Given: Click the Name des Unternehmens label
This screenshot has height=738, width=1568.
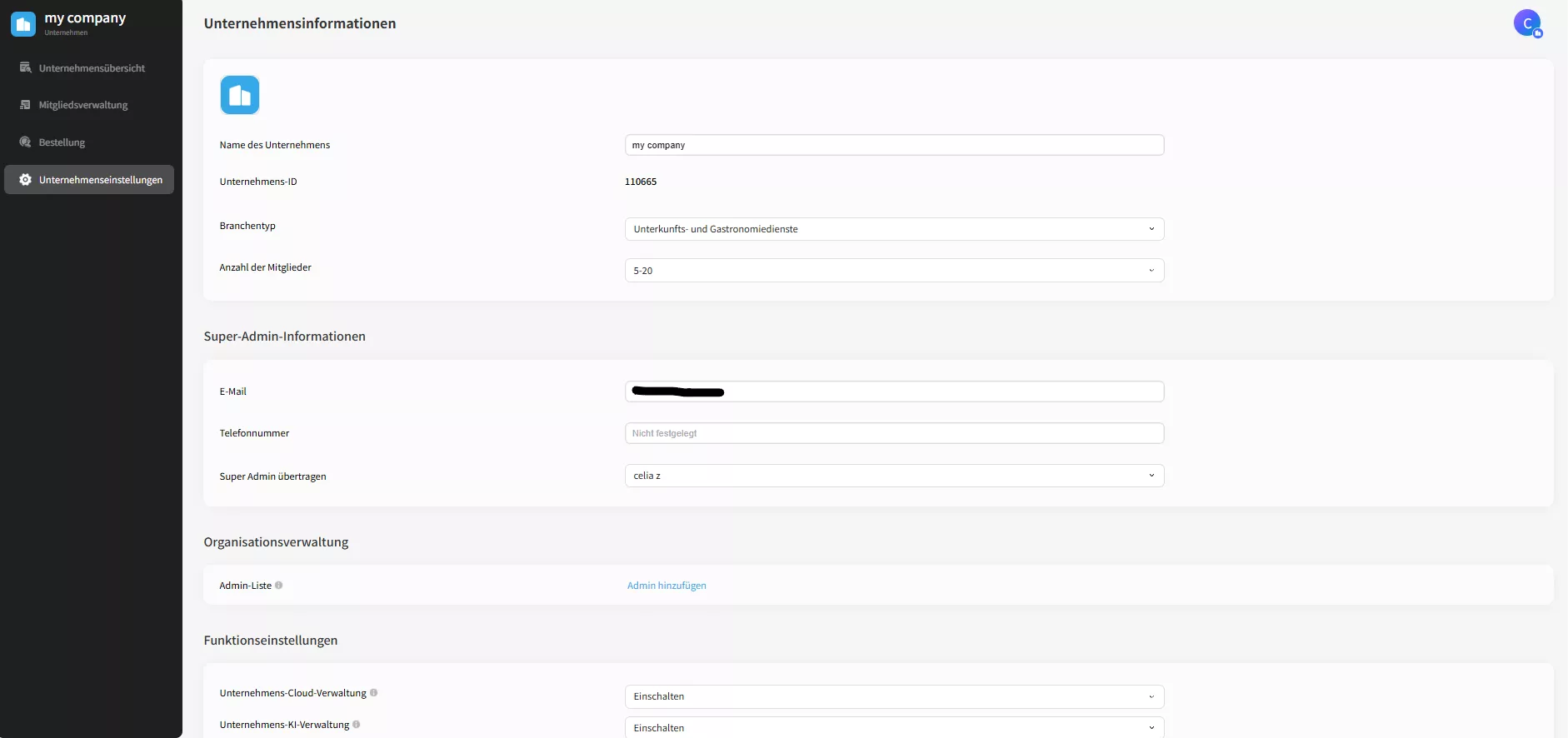Looking at the screenshot, I should point(275,145).
